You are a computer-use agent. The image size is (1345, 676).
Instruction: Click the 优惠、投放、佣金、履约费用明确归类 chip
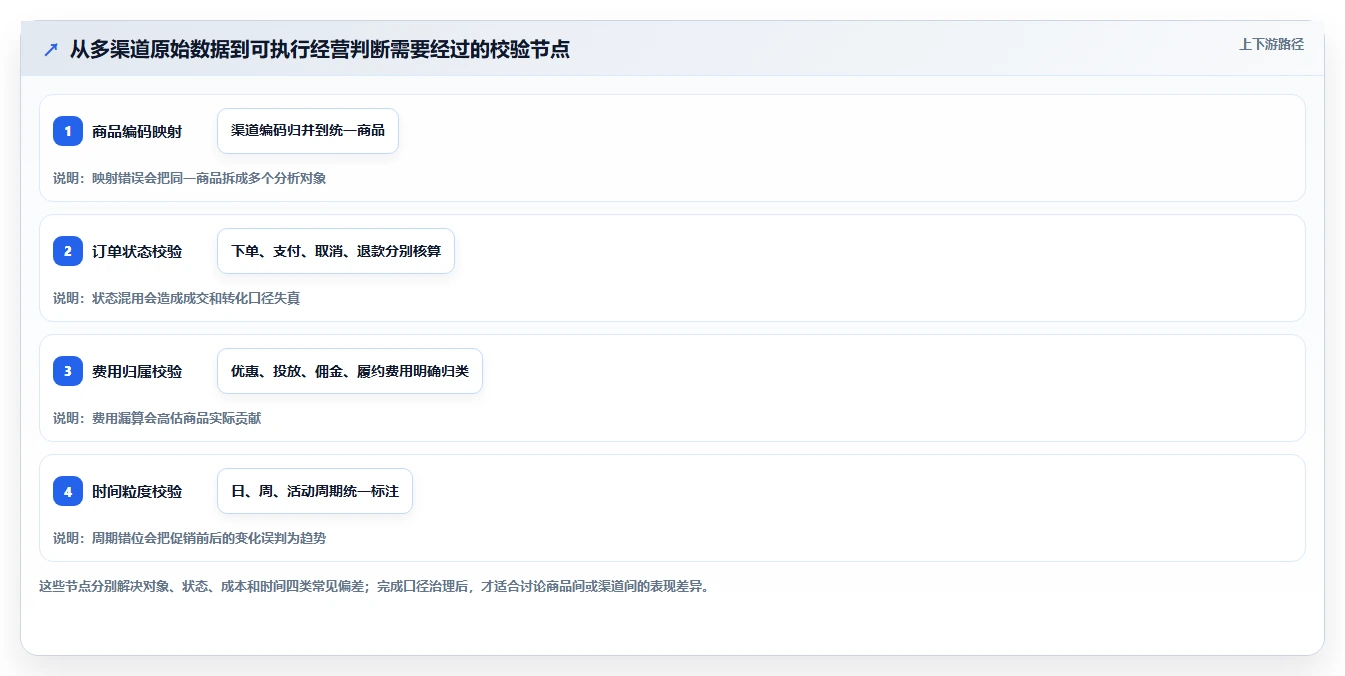tap(350, 371)
